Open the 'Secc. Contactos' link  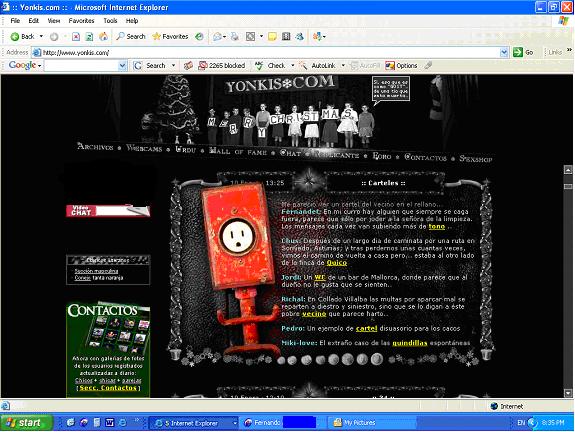pyautogui.click(x=108, y=388)
